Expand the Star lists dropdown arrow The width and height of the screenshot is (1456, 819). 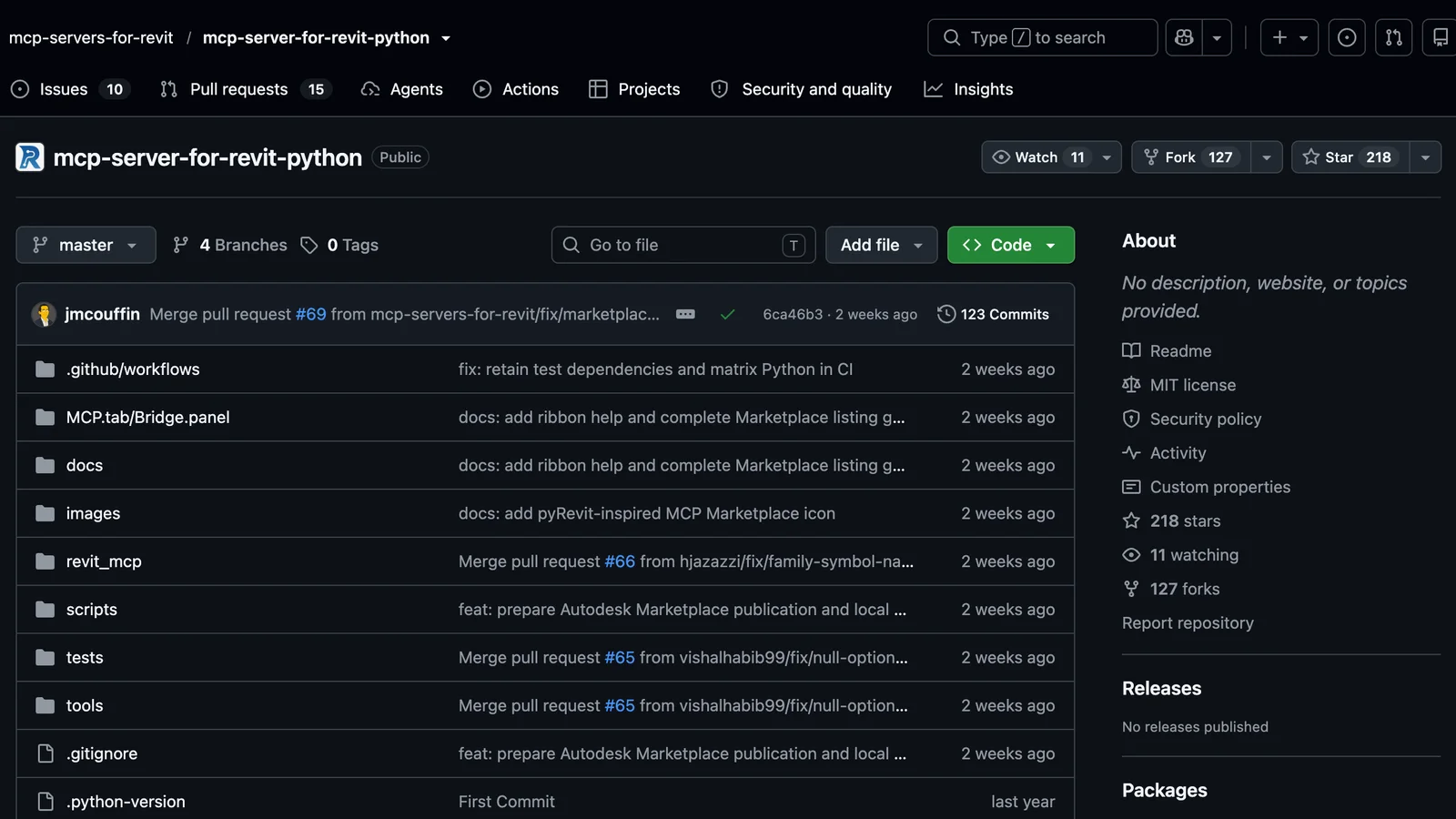coord(1425,157)
